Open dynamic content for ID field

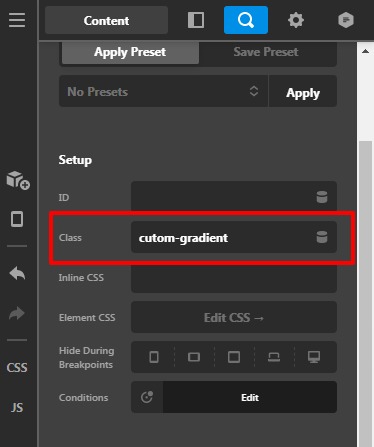click(322, 197)
